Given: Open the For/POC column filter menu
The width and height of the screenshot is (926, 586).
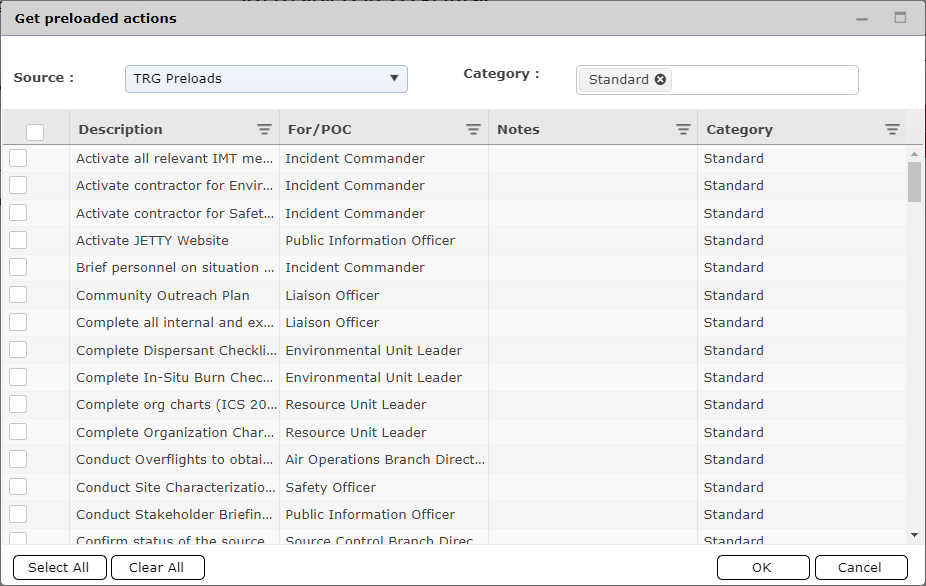Looking at the screenshot, I should coord(473,129).
